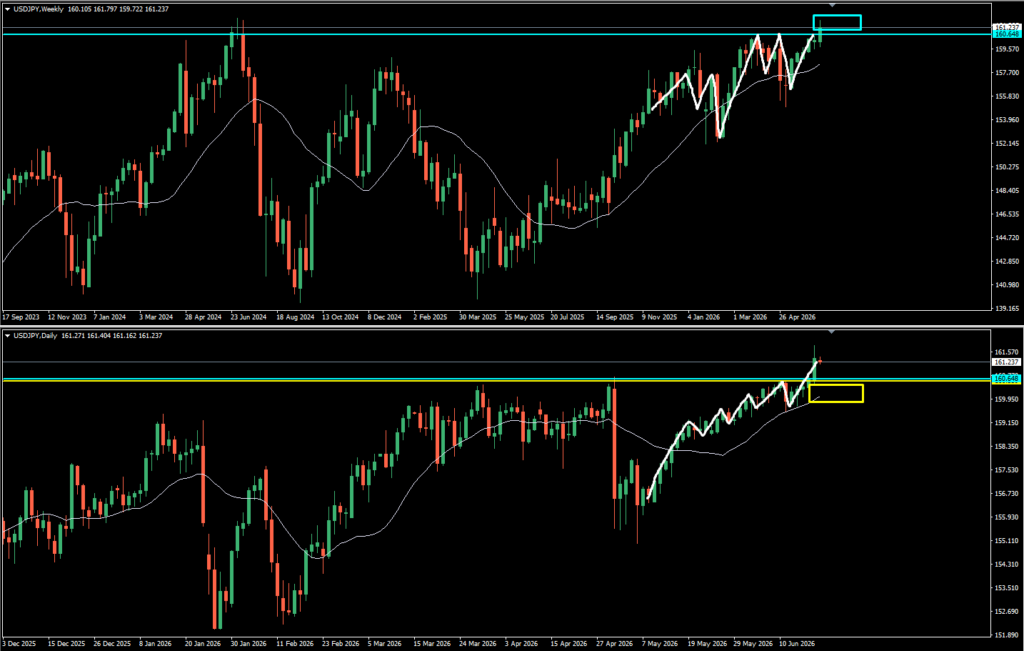Click the 155.110 price axis value
Viewport: 1024px width, 651px height.
coord(1006,541)
